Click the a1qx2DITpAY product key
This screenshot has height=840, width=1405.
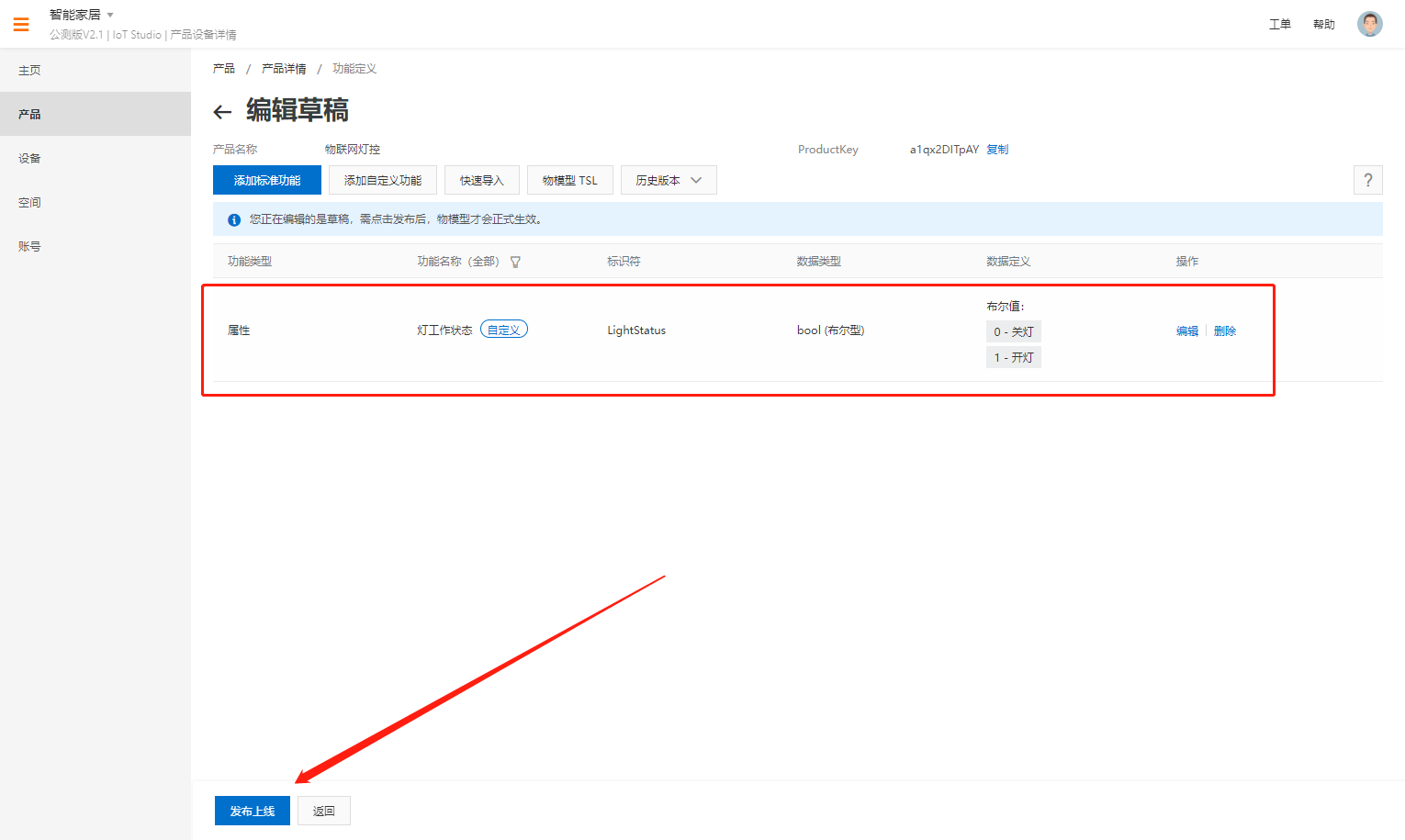(x=944, y=149)
